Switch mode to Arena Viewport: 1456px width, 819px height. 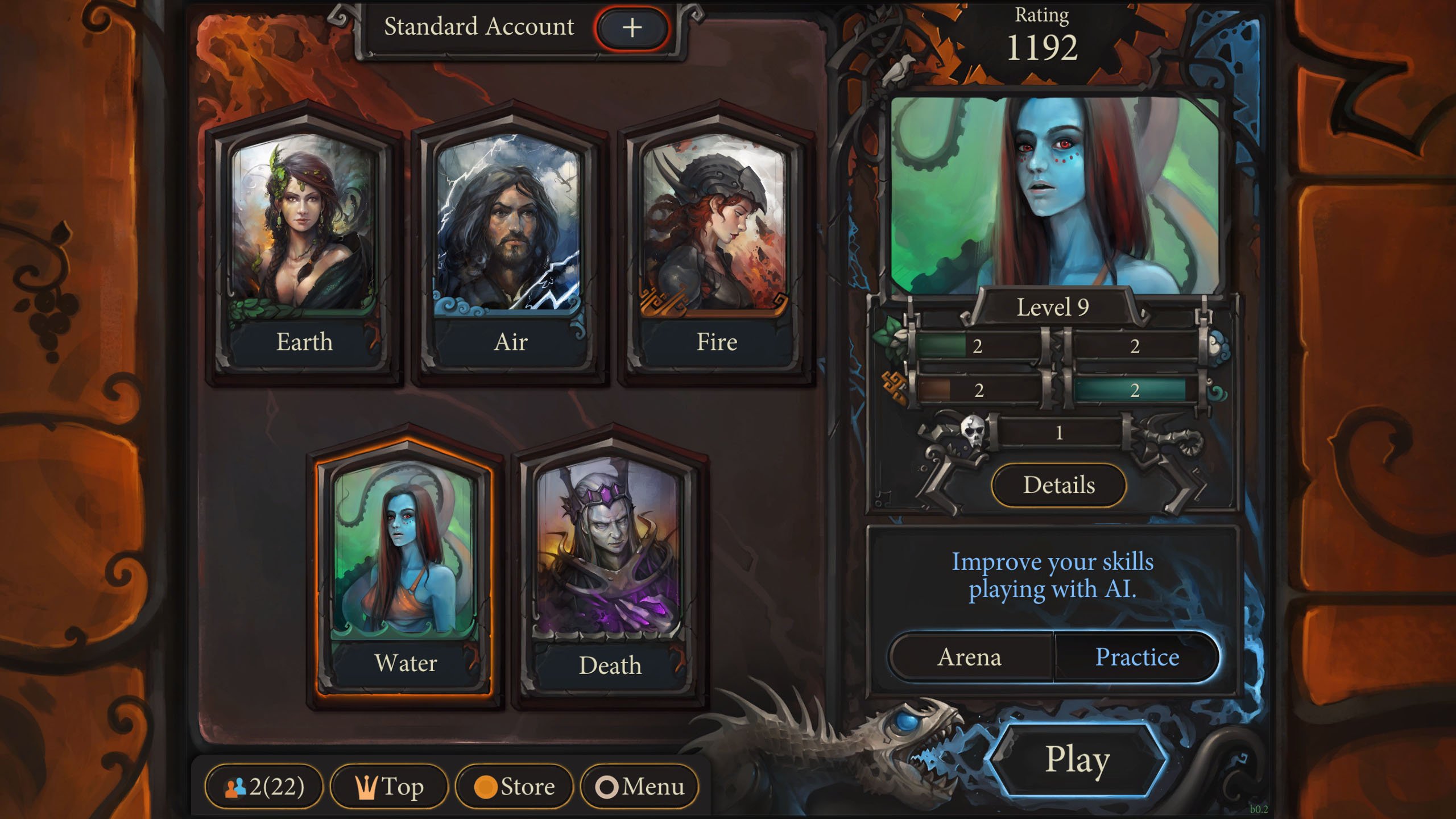coord(970,657)
